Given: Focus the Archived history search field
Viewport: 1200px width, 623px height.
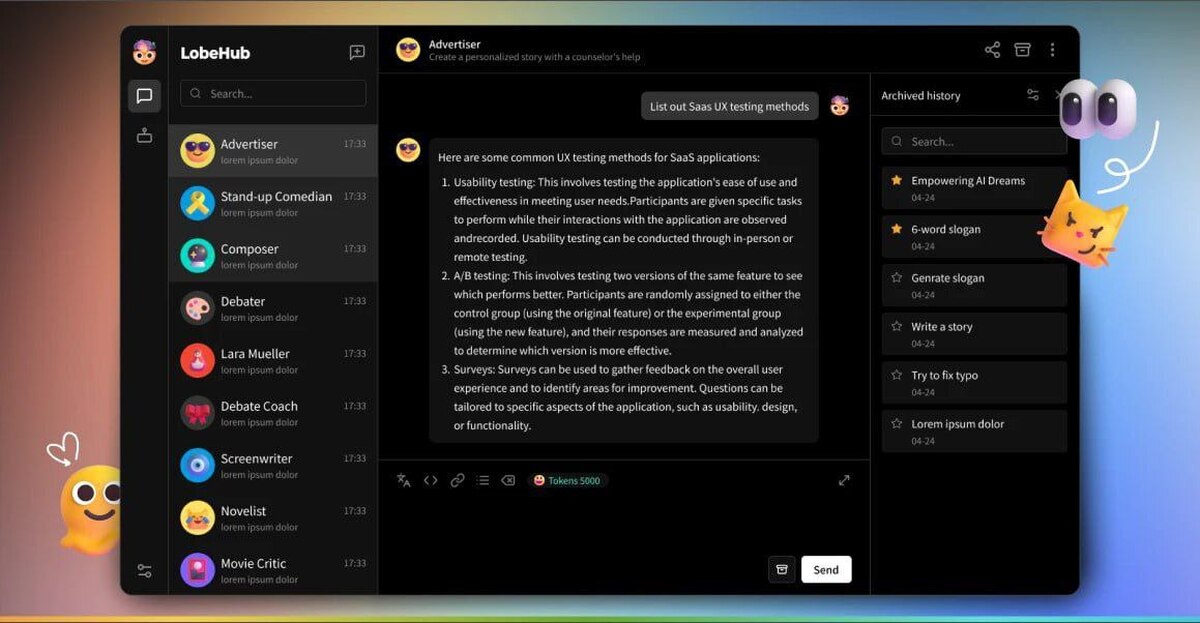Looking at the screenshot, I should [974, 141].
